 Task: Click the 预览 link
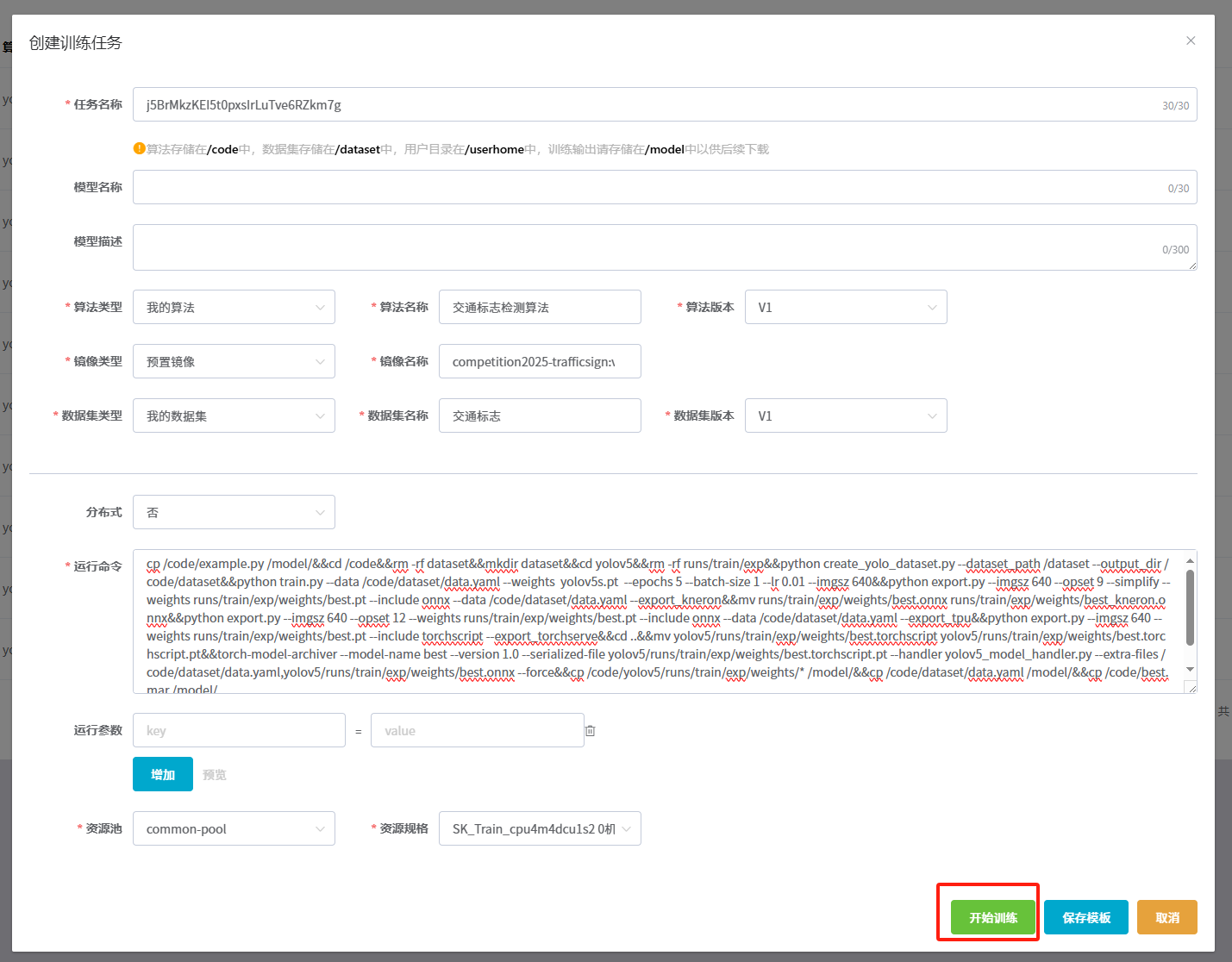pos(215,775)
